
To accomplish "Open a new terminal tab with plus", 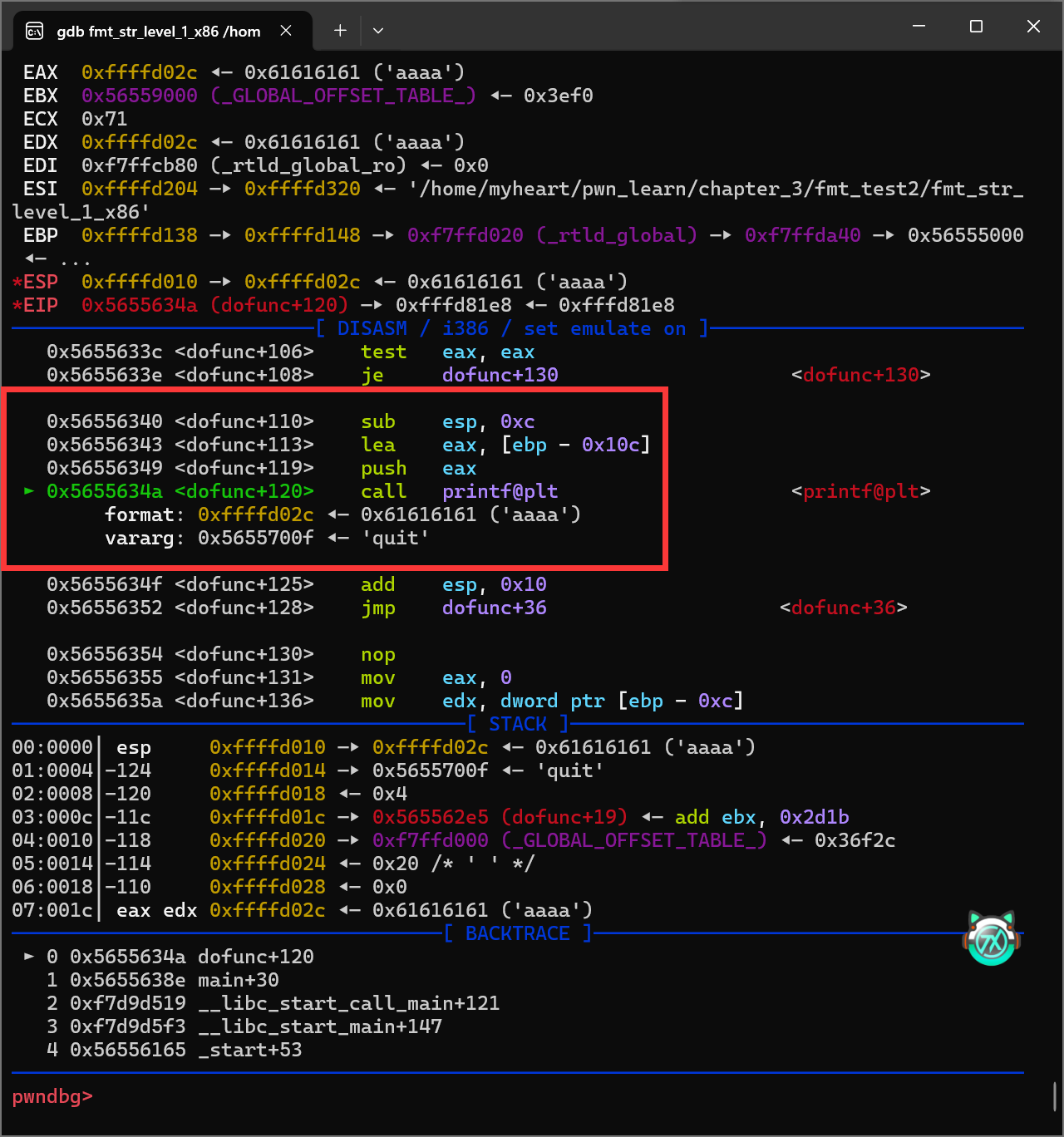I will pos(340,31).
